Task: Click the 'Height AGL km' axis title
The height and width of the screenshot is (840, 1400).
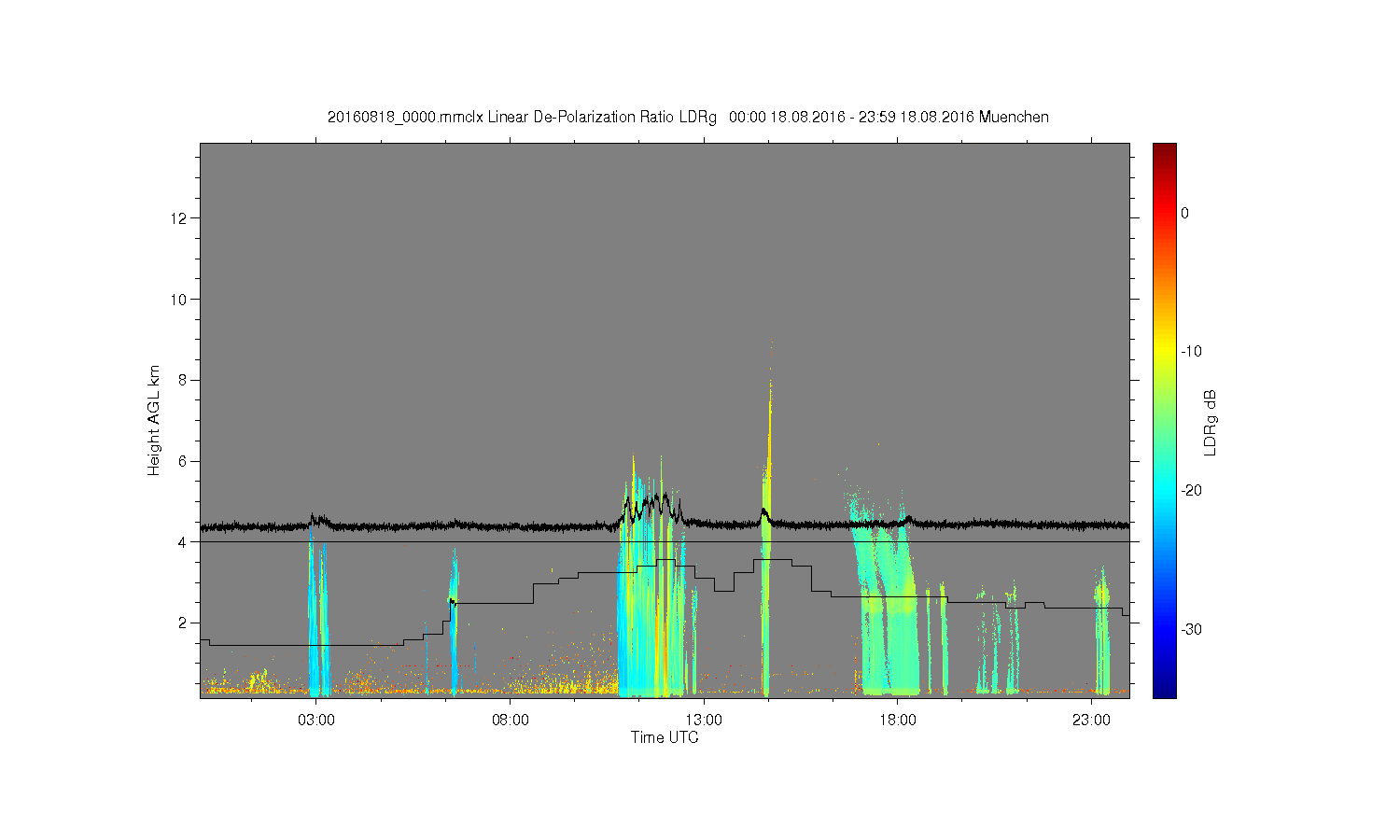Action: point(154,420)
